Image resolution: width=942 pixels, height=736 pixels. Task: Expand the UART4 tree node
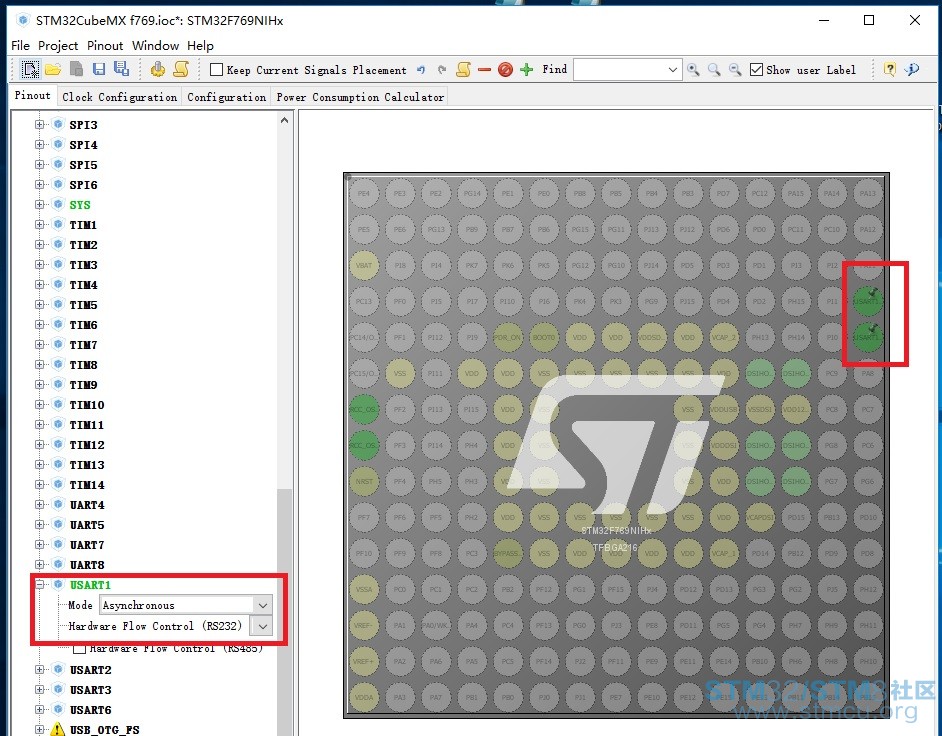(x=40, y=505)
